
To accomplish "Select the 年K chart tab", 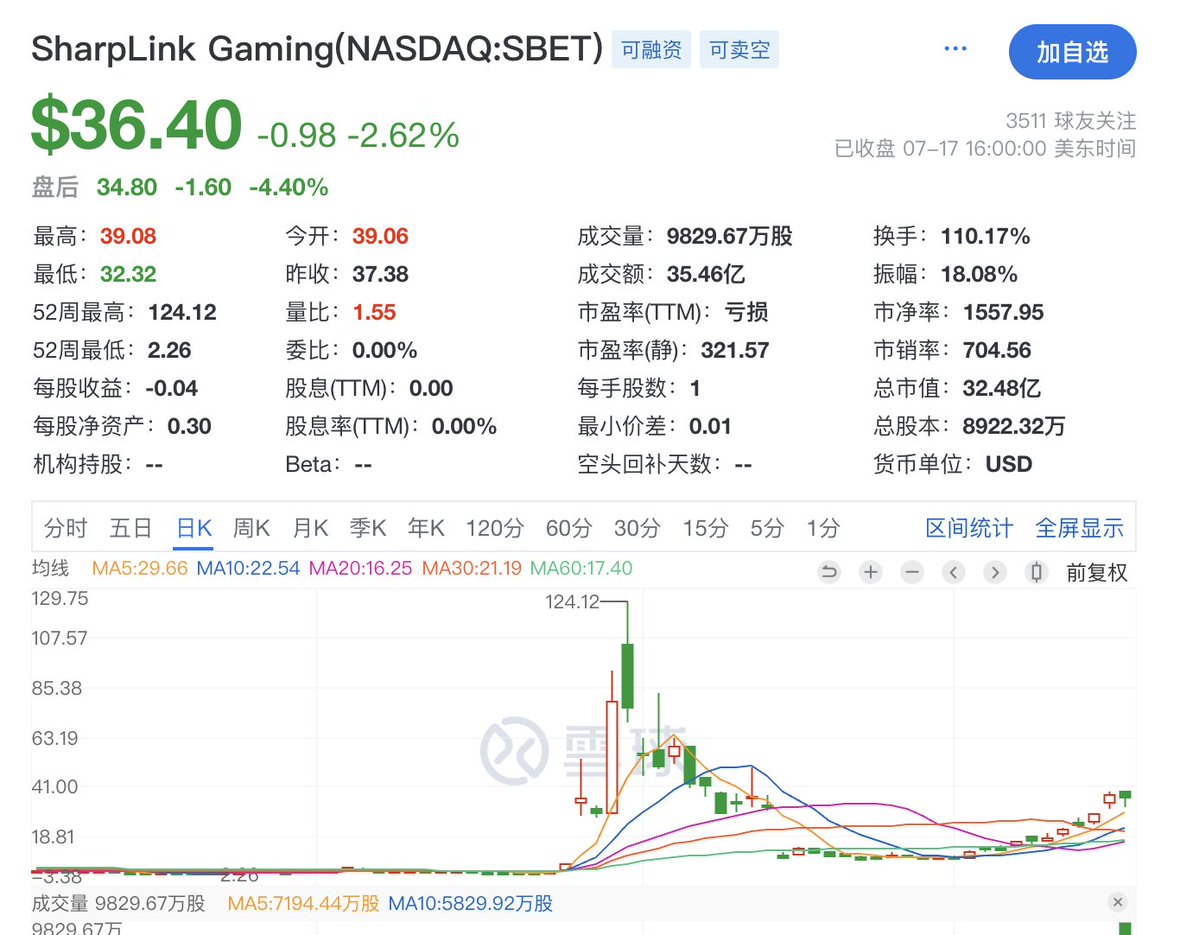I will (x=426, y=528).
